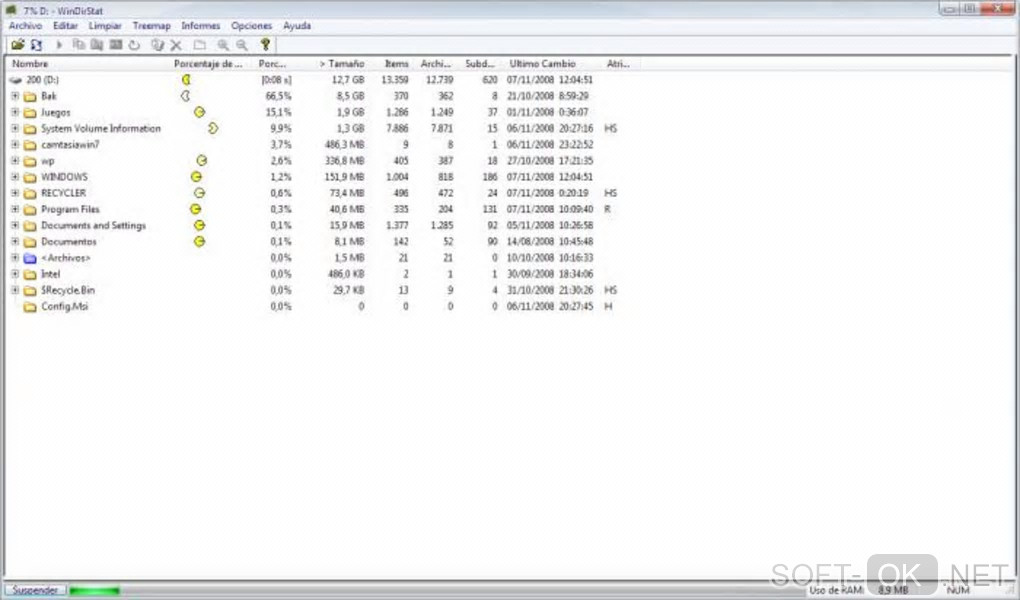The image size is (1020, 600).
Task: Expand the camtasiawin7 folder node
Action: coord(14,144)
